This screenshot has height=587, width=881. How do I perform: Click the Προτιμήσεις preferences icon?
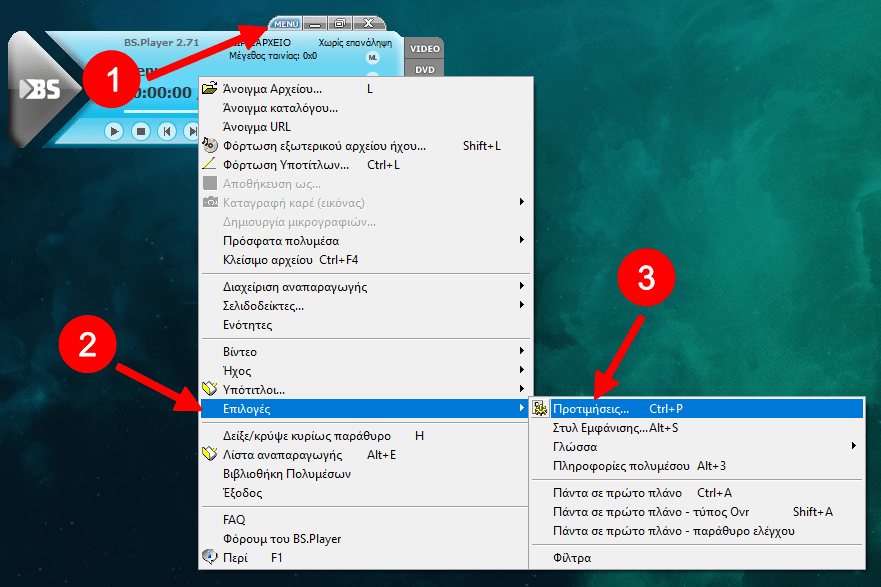point(541,409)
